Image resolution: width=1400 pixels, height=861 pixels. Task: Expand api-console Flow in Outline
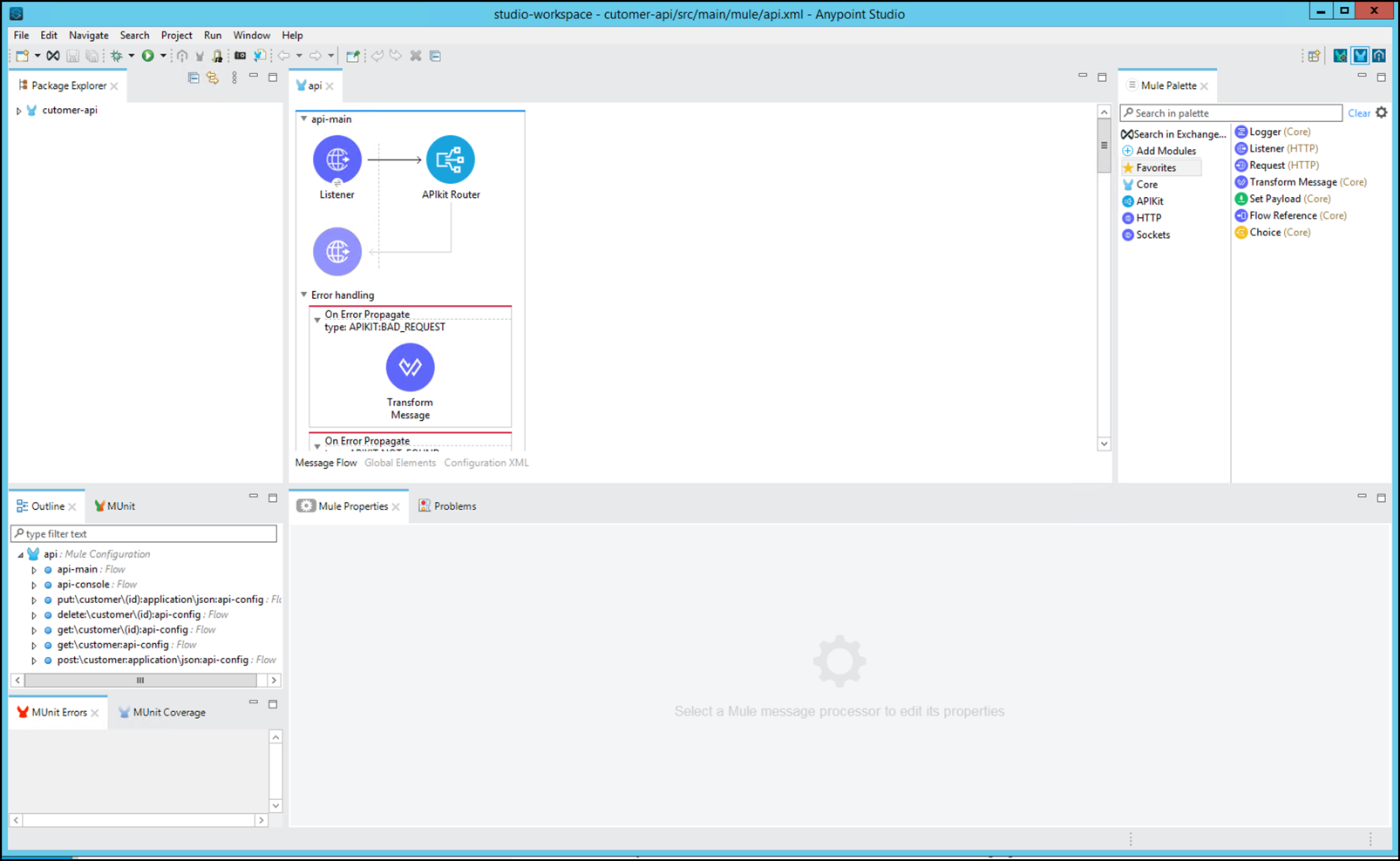(34, 586)
